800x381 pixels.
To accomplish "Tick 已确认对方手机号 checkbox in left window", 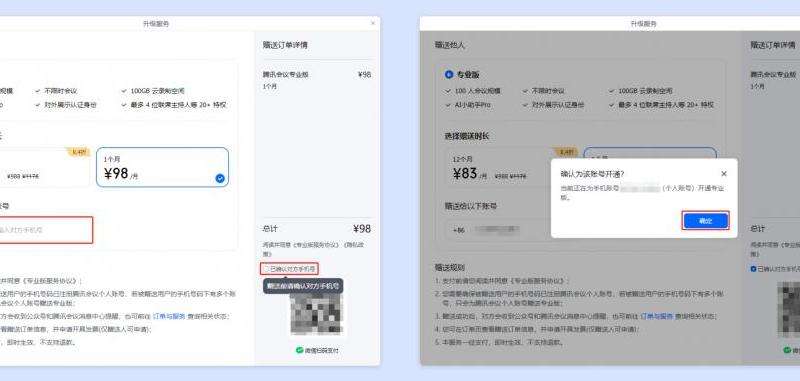I will pos(266,269).
